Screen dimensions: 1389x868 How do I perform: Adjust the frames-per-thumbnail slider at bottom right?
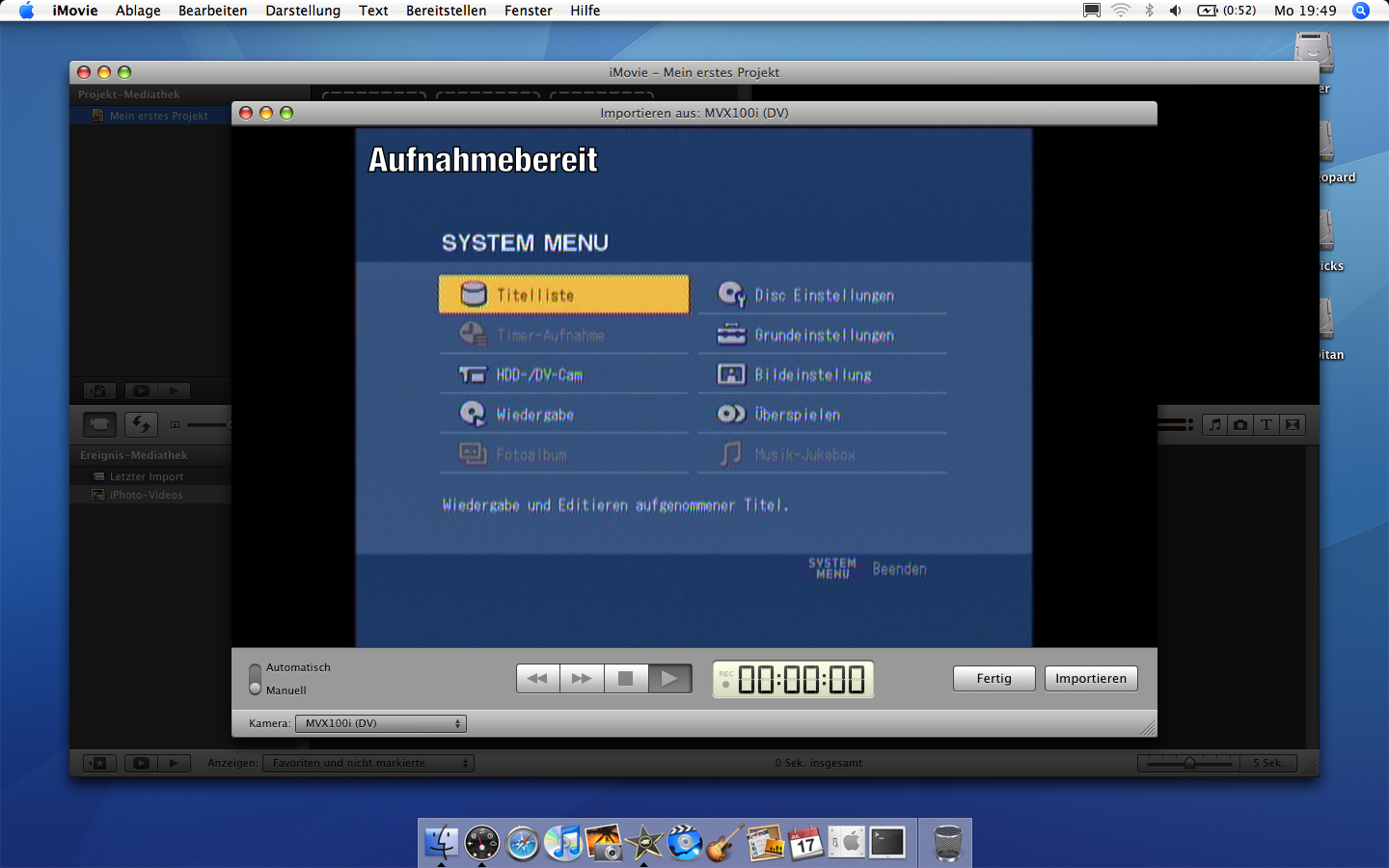1188,763
